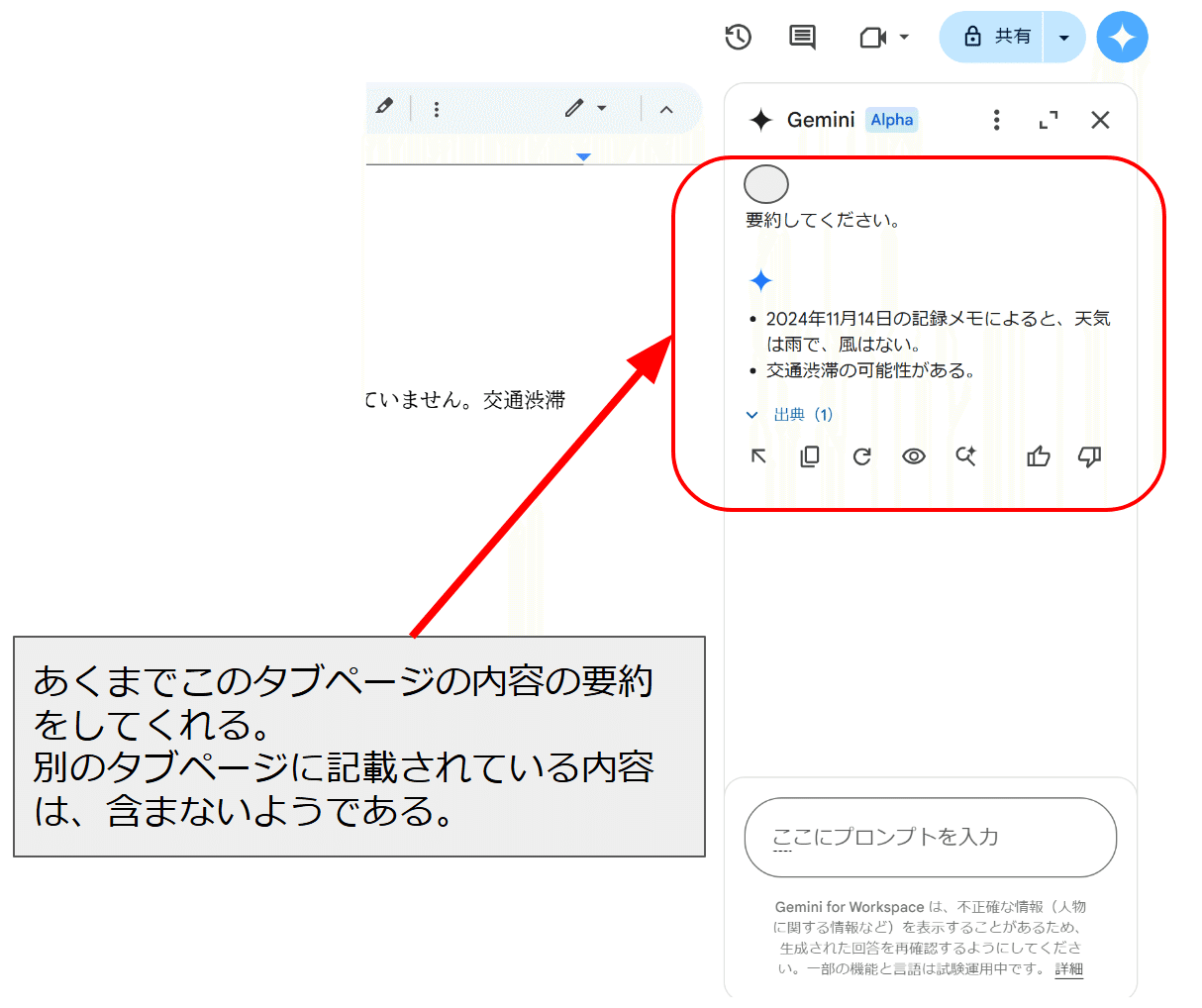The width and height of the screenshot is (1202, 1008).
Task: Regenerate the Gemini response with the retry icon
Action: [861, 456]
